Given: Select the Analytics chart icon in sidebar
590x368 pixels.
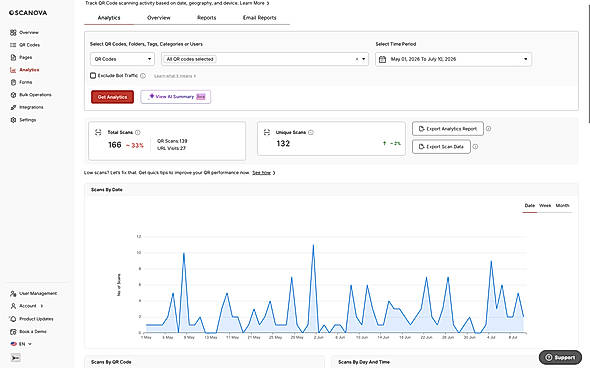Looking at the screenshot, I should 13,70.
